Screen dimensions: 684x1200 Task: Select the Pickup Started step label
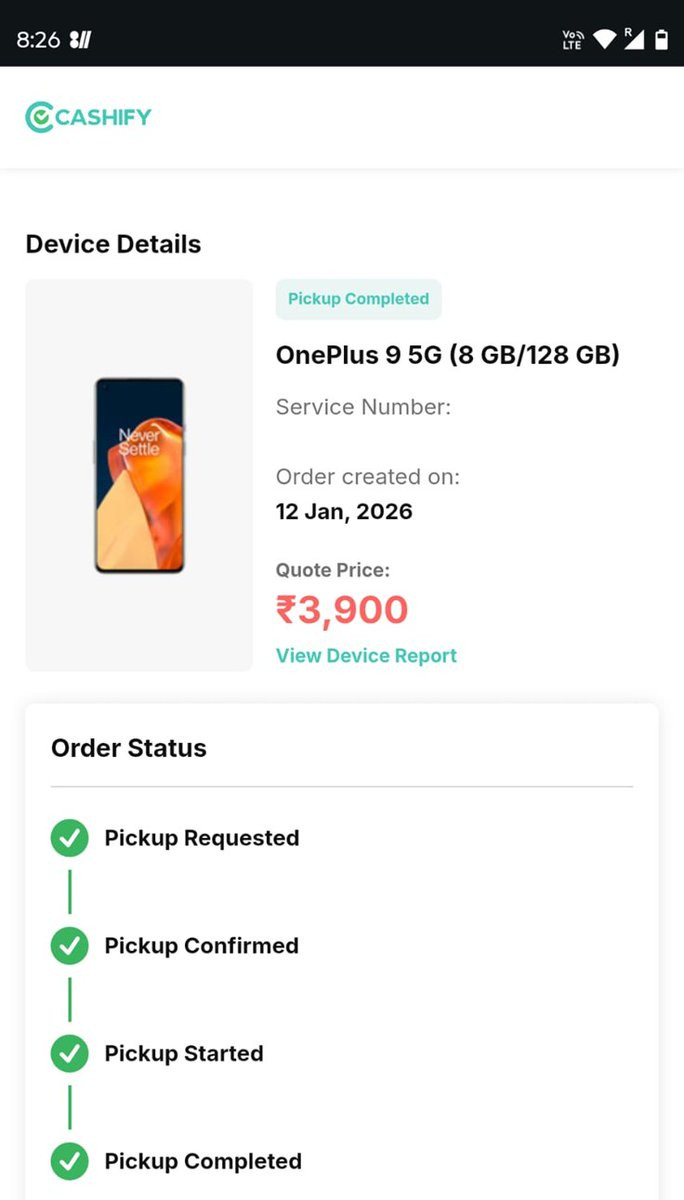pos(184,1054)
